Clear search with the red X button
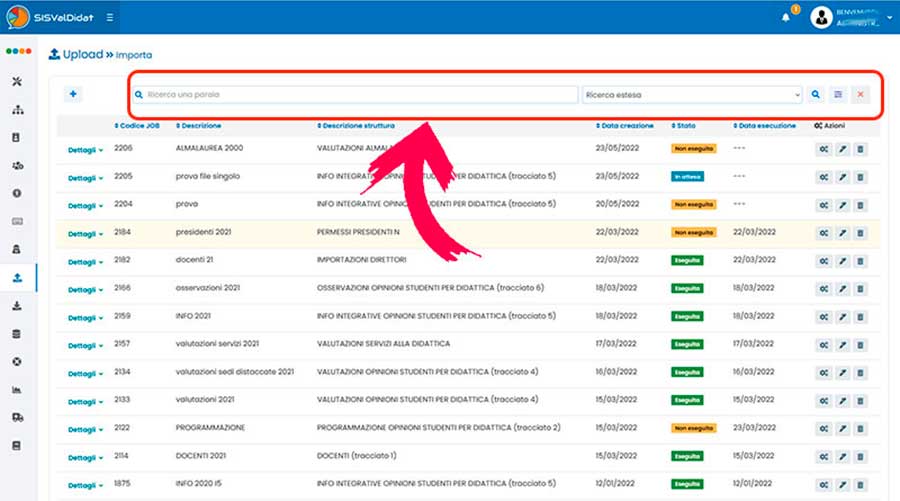 point(860,95)
